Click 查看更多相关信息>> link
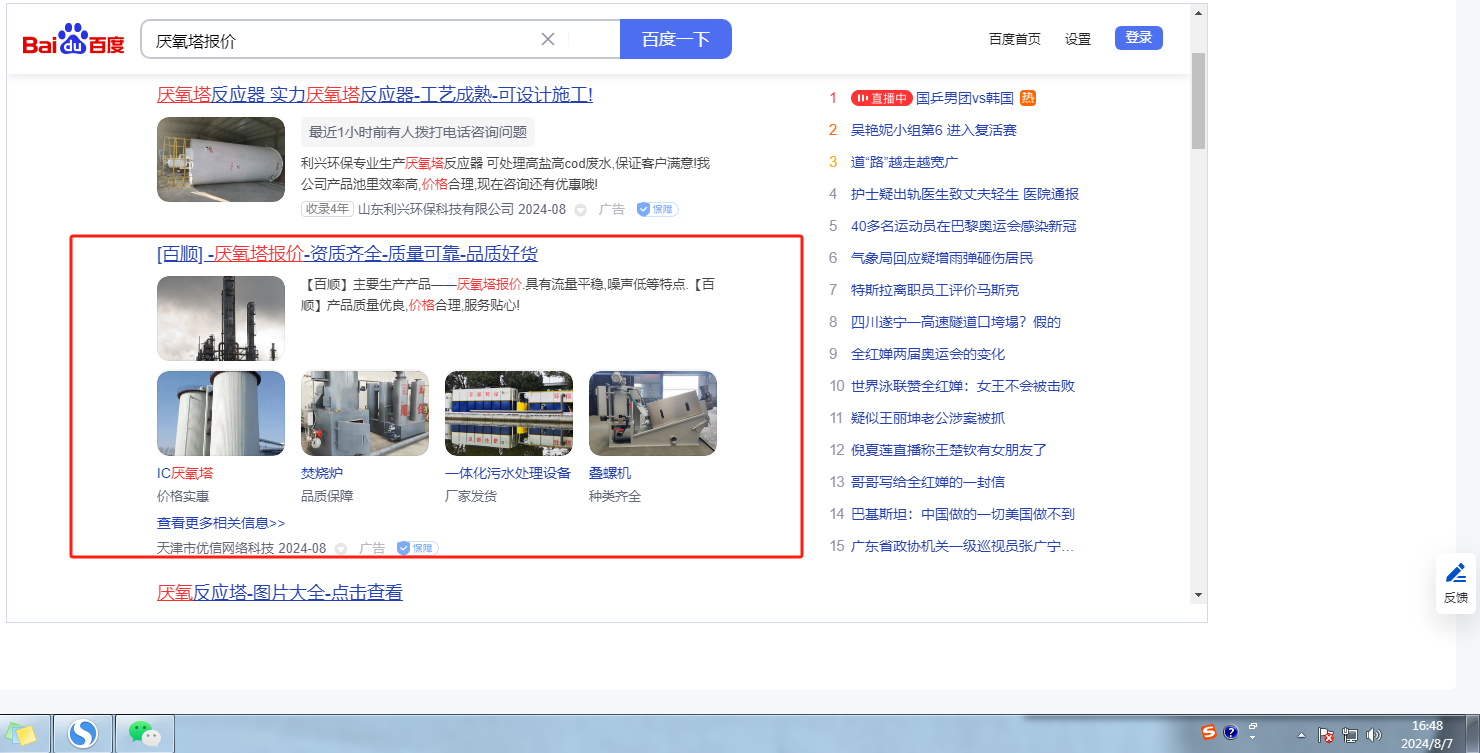 [221, 523]
